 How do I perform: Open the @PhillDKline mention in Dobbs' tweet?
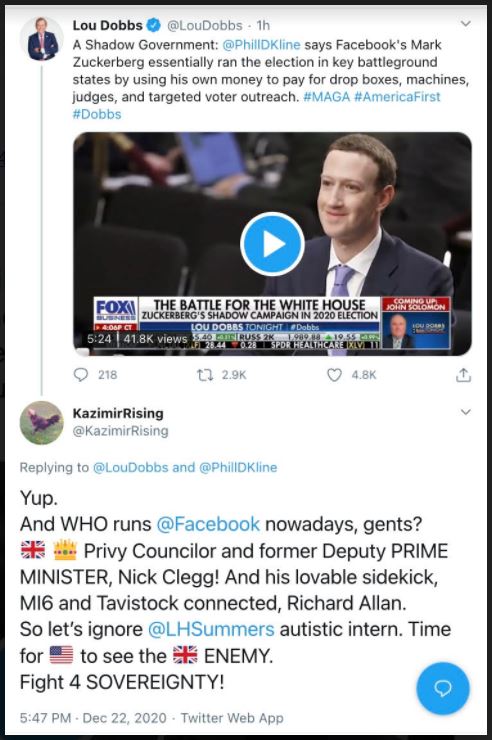point(261,45)
